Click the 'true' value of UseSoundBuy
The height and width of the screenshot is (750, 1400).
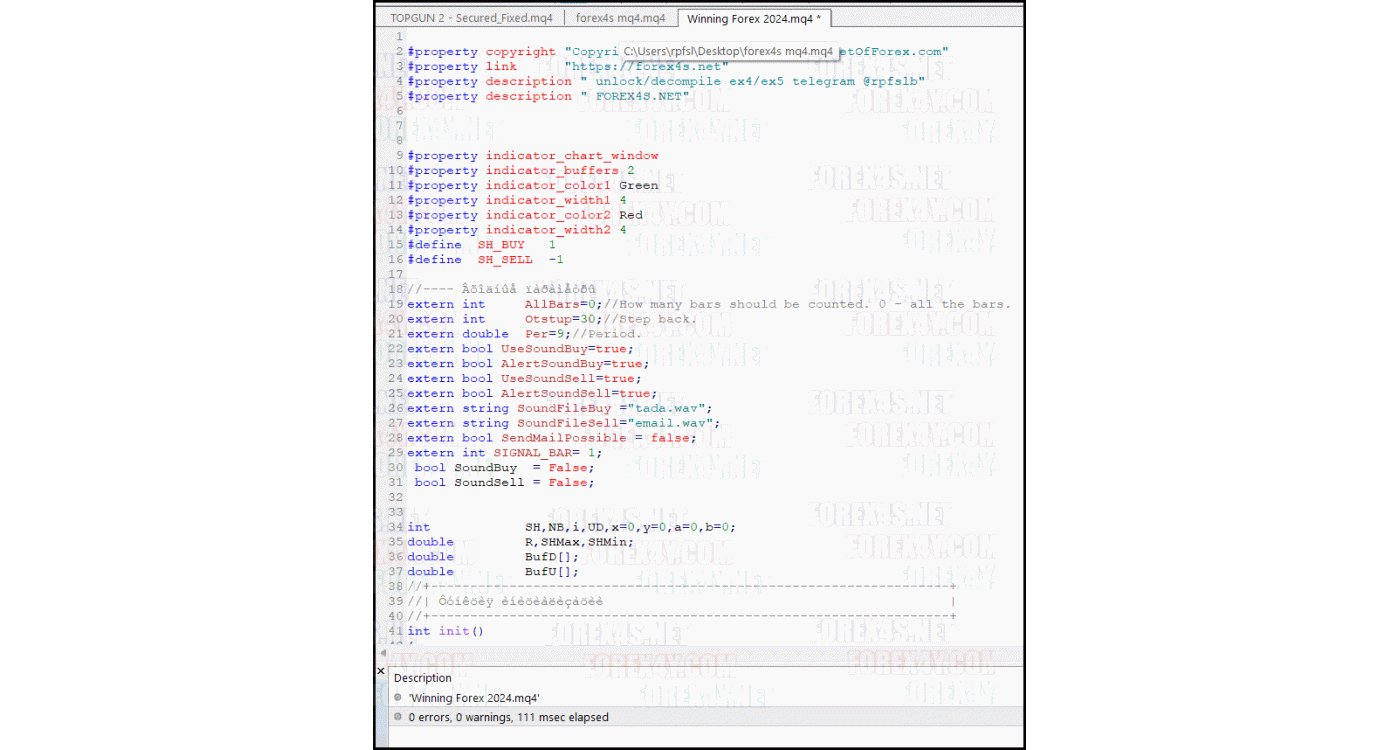pos(614,348)
